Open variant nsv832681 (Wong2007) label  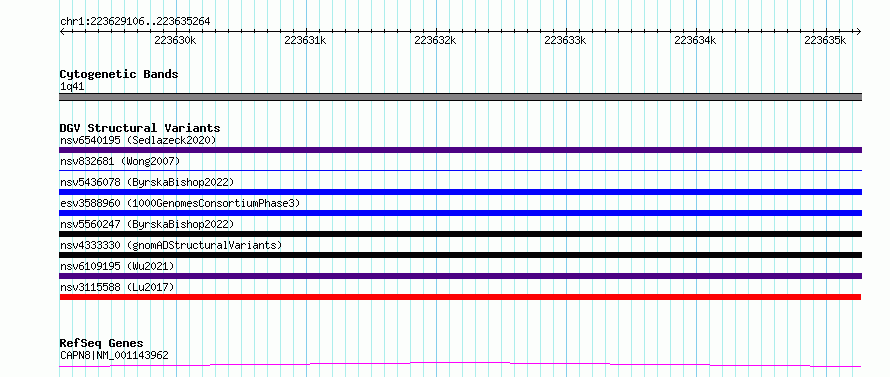tap(120, 161)
